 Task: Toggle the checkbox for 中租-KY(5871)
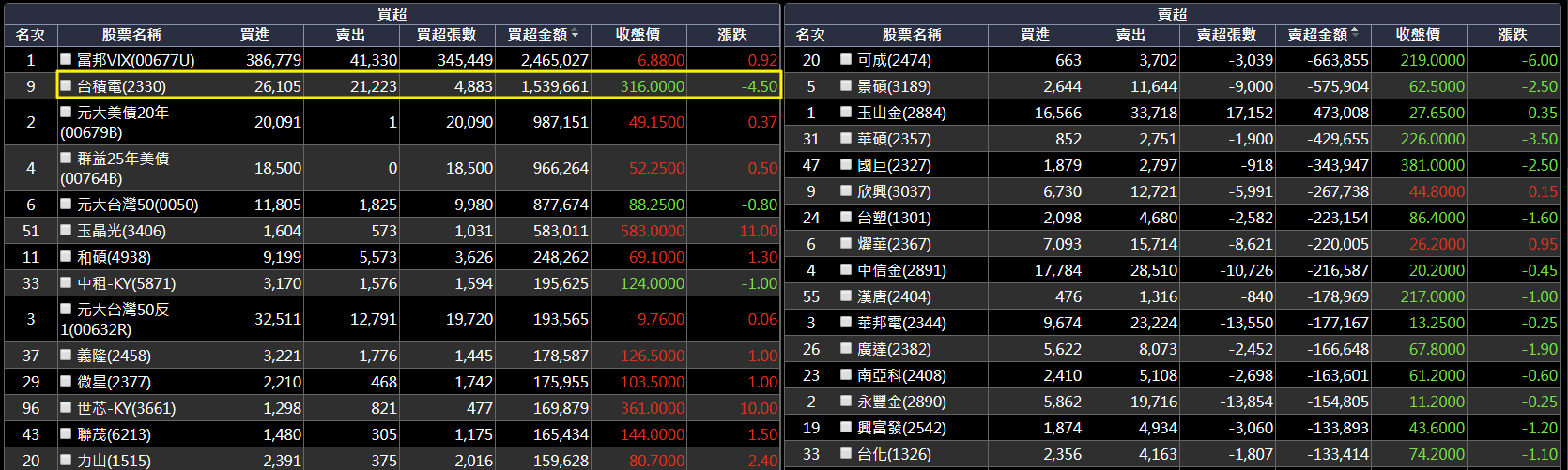[x=66, y=282]
